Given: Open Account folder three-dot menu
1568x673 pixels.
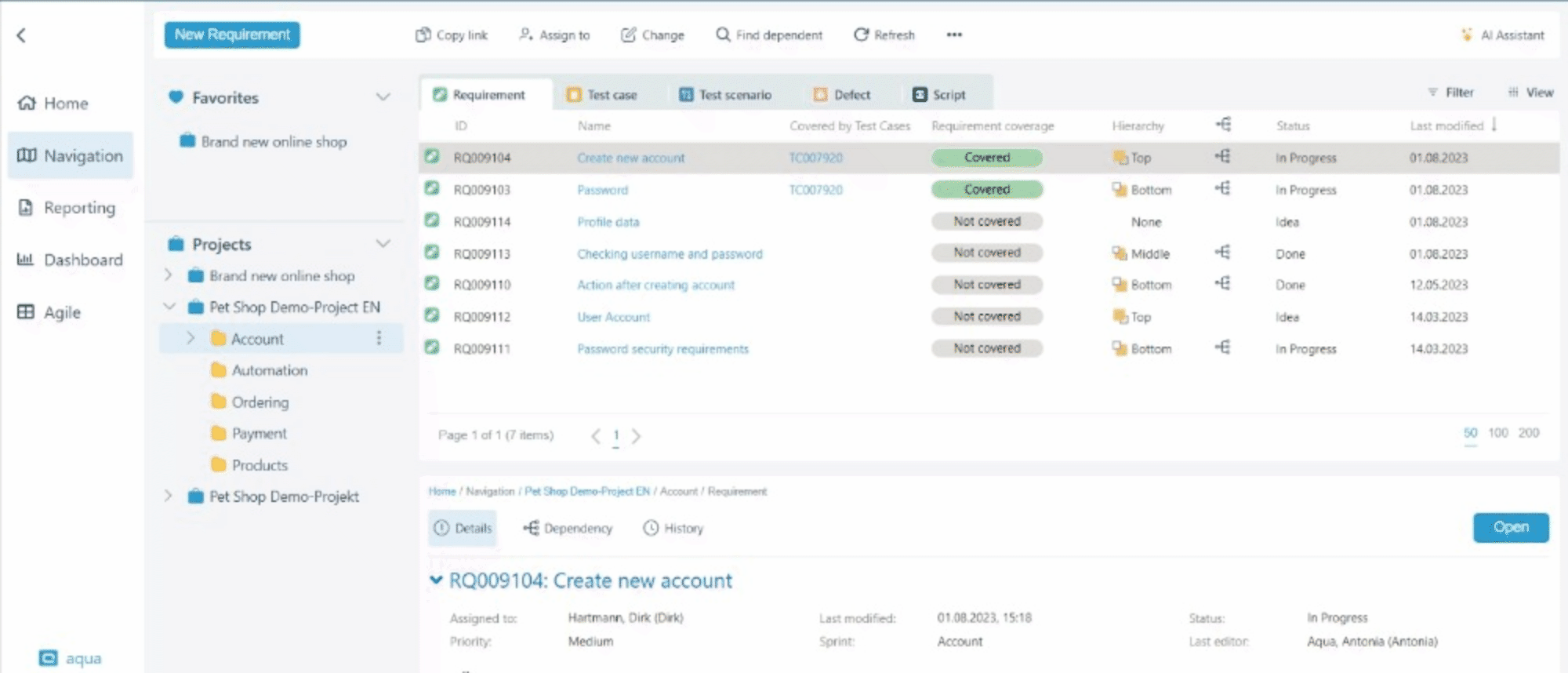Looking at the screenshot, I should tap(379, 338).
